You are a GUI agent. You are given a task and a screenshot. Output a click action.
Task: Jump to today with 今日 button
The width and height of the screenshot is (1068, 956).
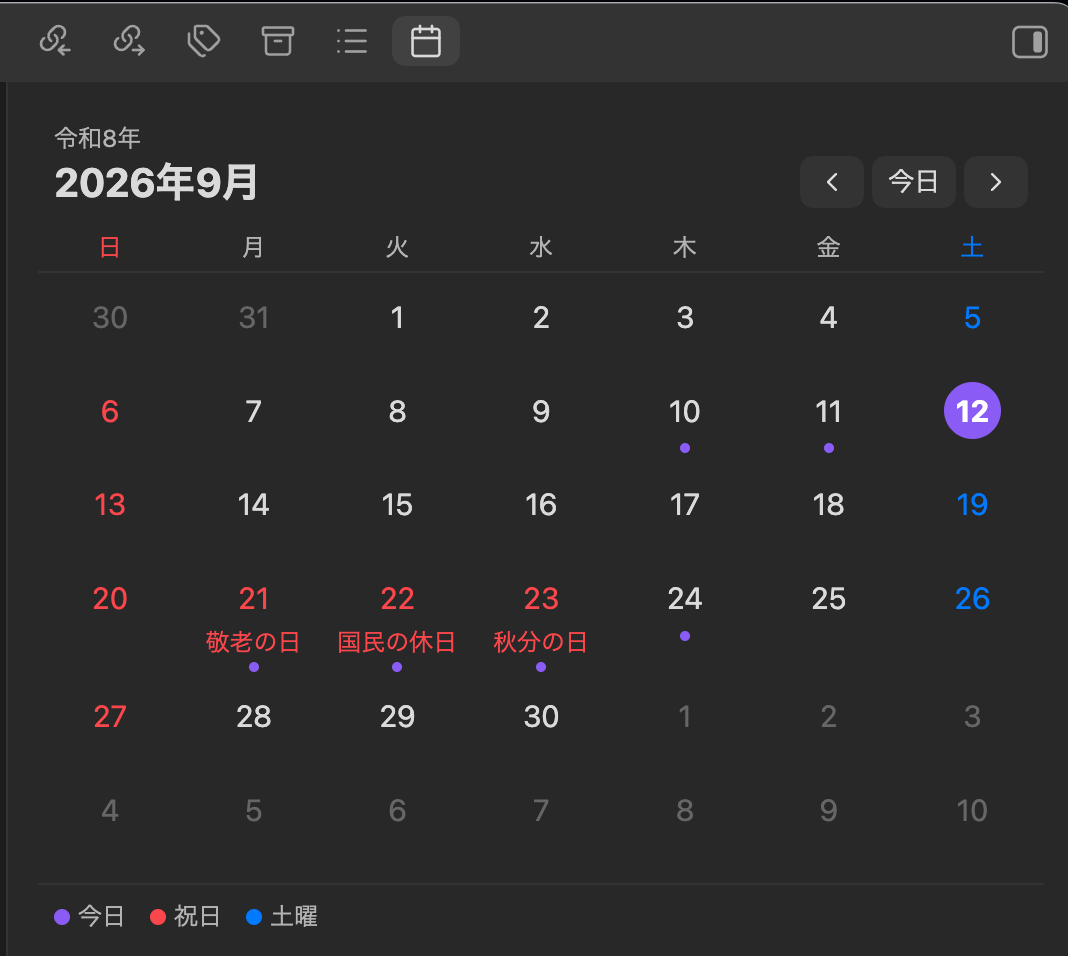[913, 182]
